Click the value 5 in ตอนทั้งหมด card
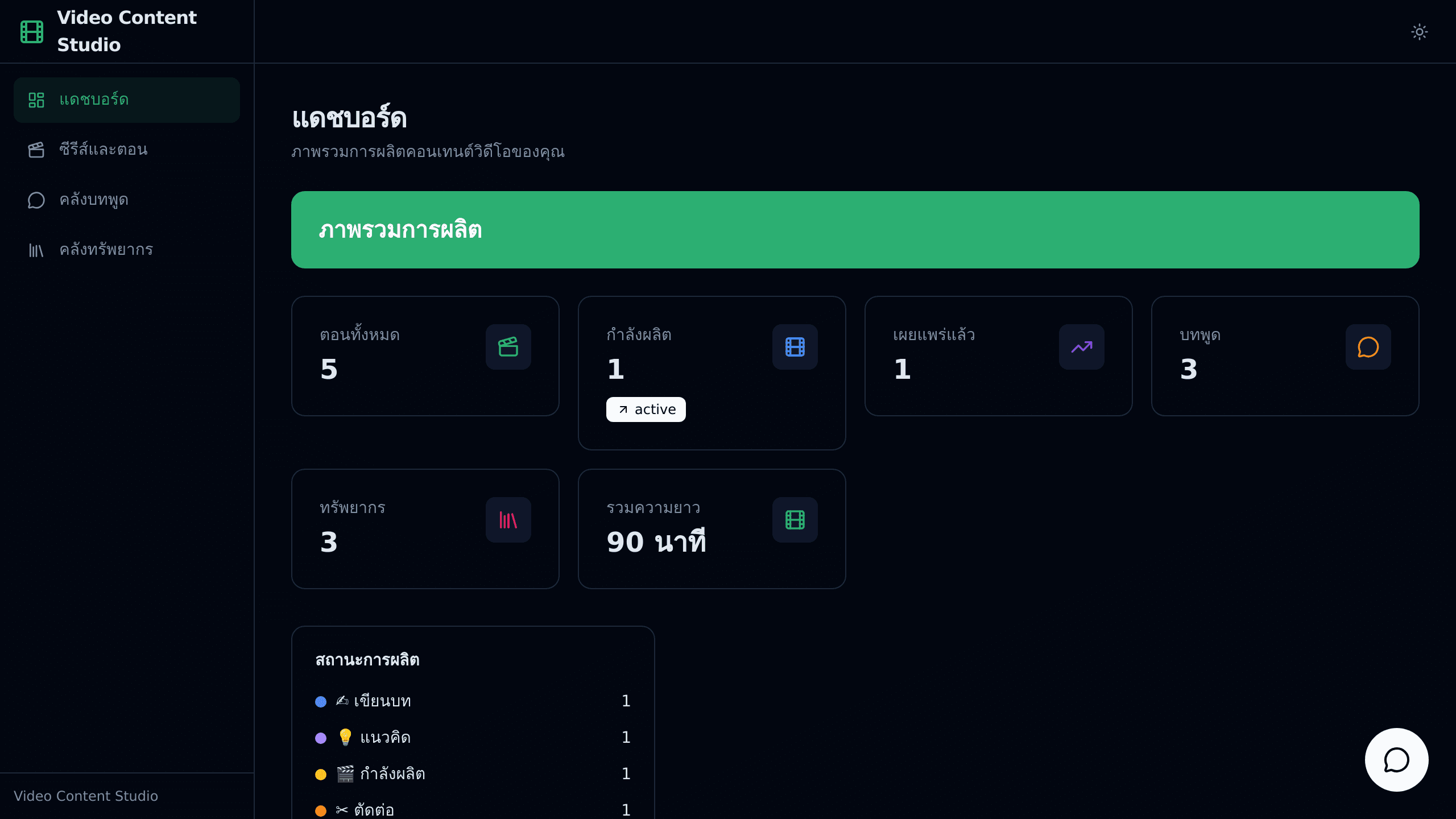The width and height of the screenshot is (1456, 819). [329, 370]
